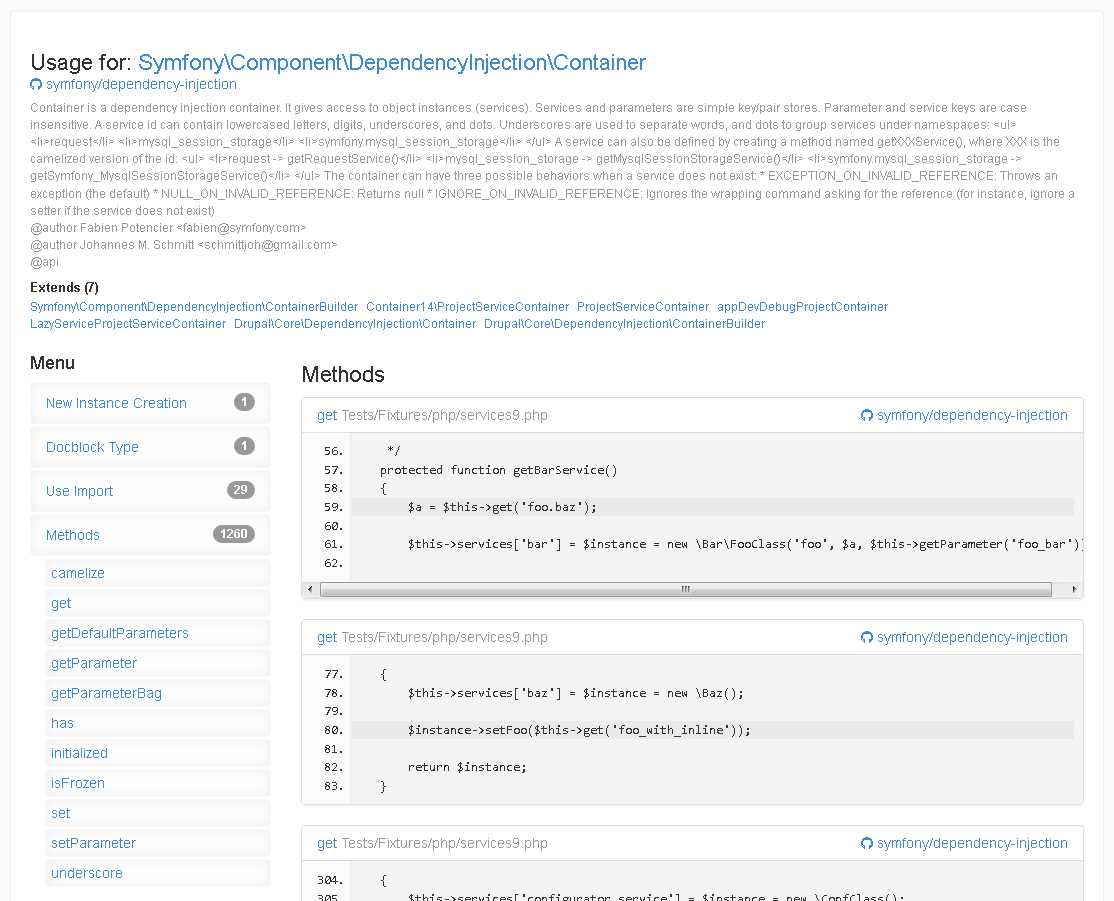Select Methods menu item
The height and width of the screenshot is (901, 1114).
point(150,535)
